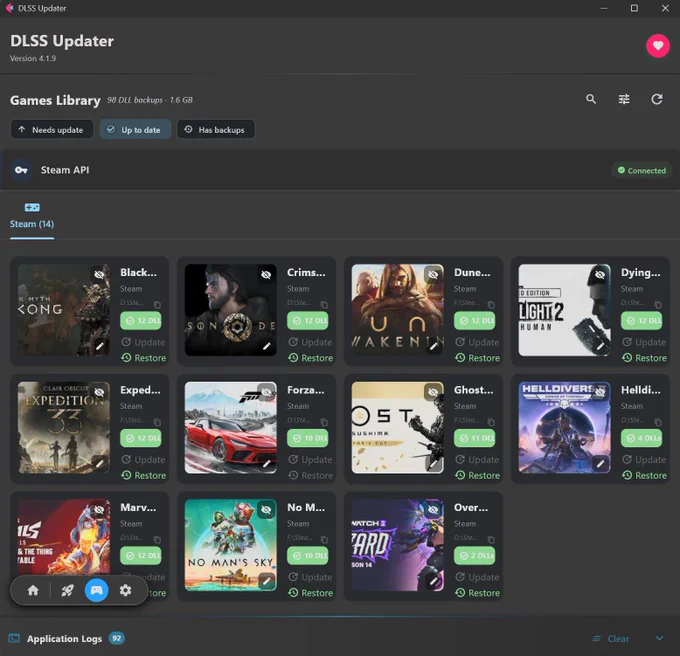Screen dimensions: 680x656
Task: Restore Helldivers 2 DLLs
Action: [644, 475]
